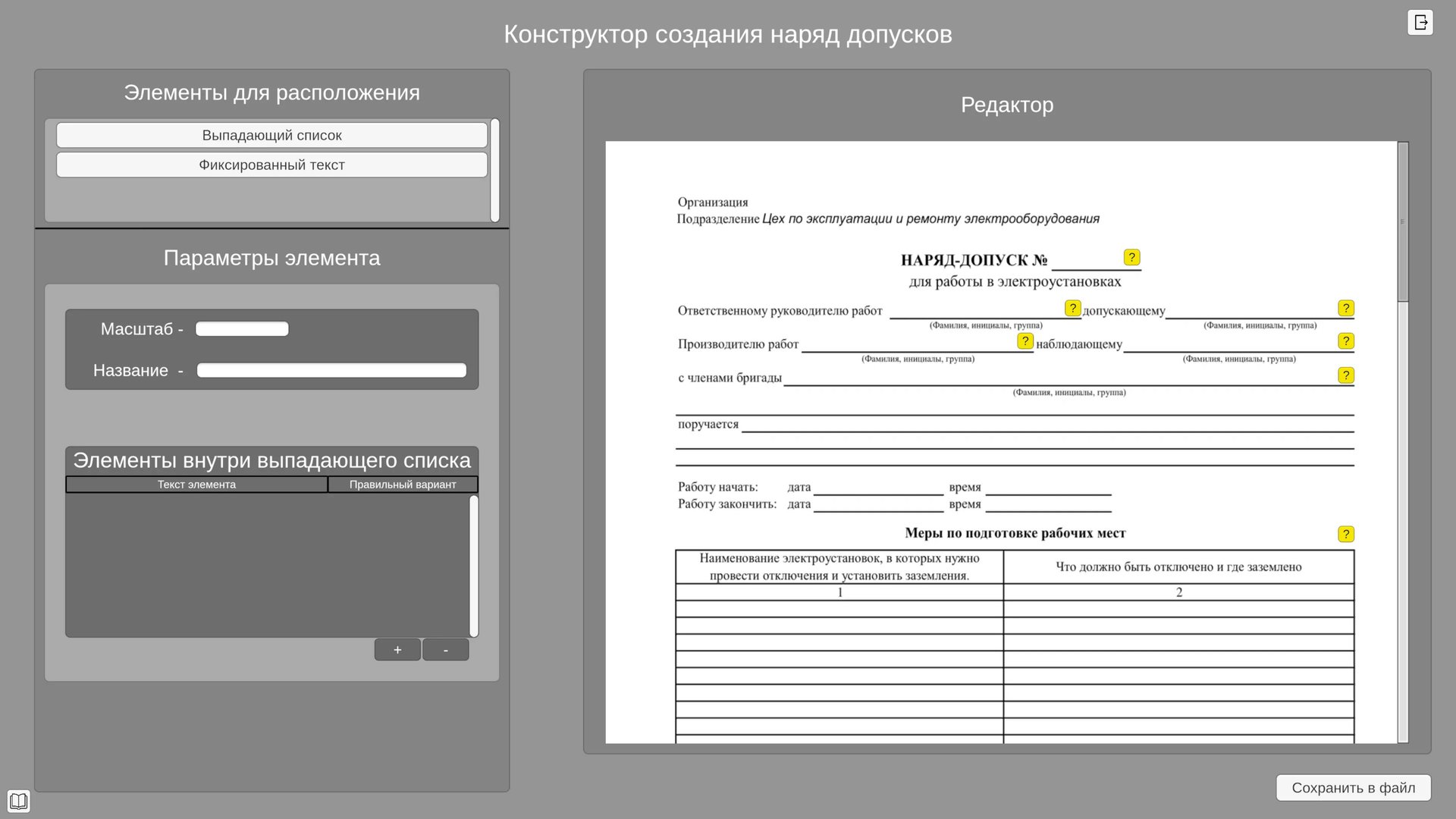Click Сохранить в файл button
The image size is (1456, 819).
pos(1353,788)
